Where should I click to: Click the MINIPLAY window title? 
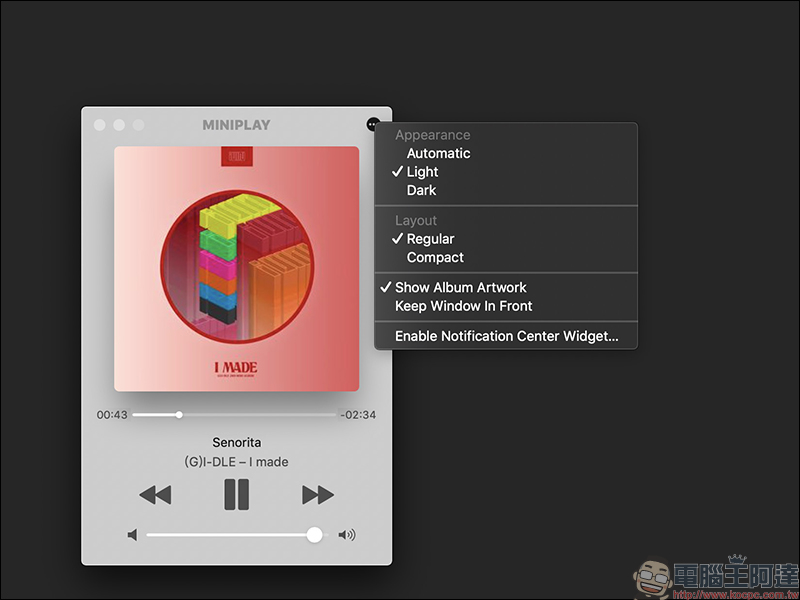pyautogui.click(x=236, y=125)
